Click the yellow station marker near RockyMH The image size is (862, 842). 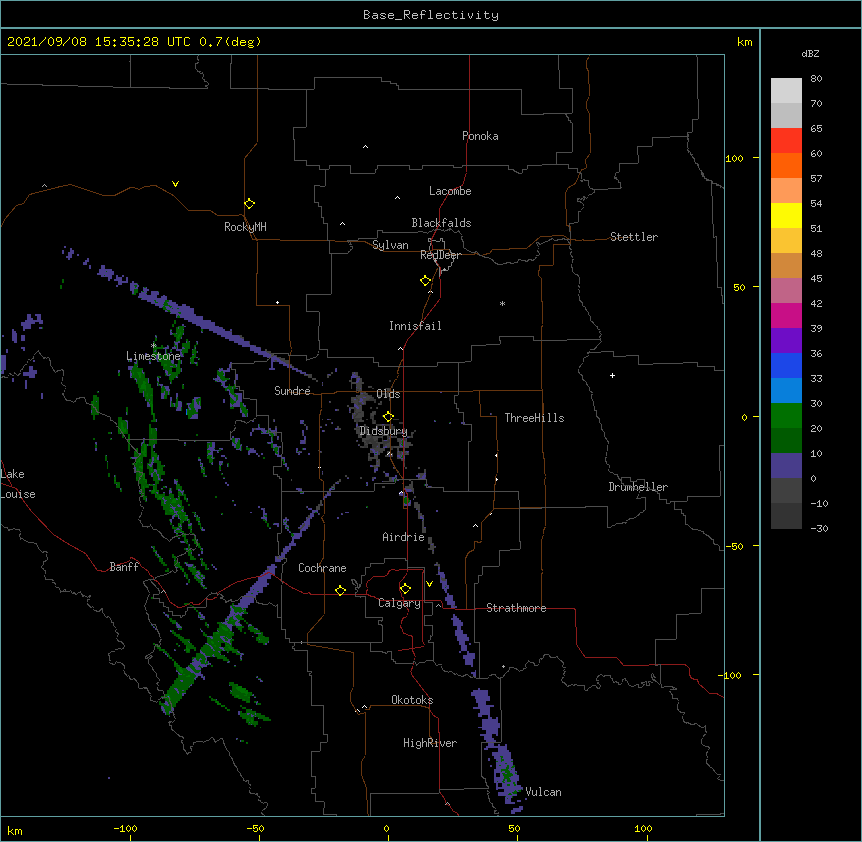pyautogui.click(x=249, y=203)
